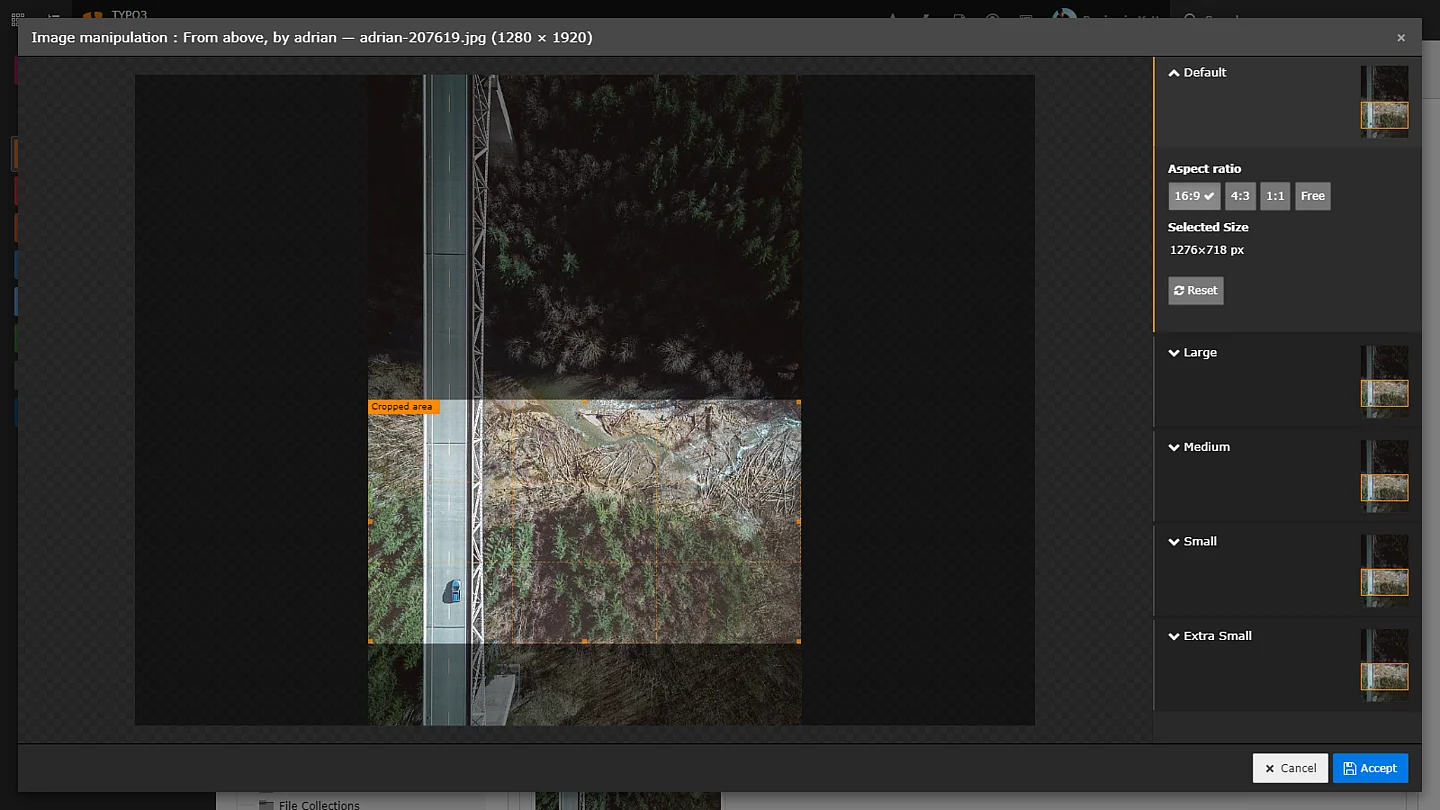1440x810 pixels.
Task: Accept the image crop changes
Action: click(1370, 768)
